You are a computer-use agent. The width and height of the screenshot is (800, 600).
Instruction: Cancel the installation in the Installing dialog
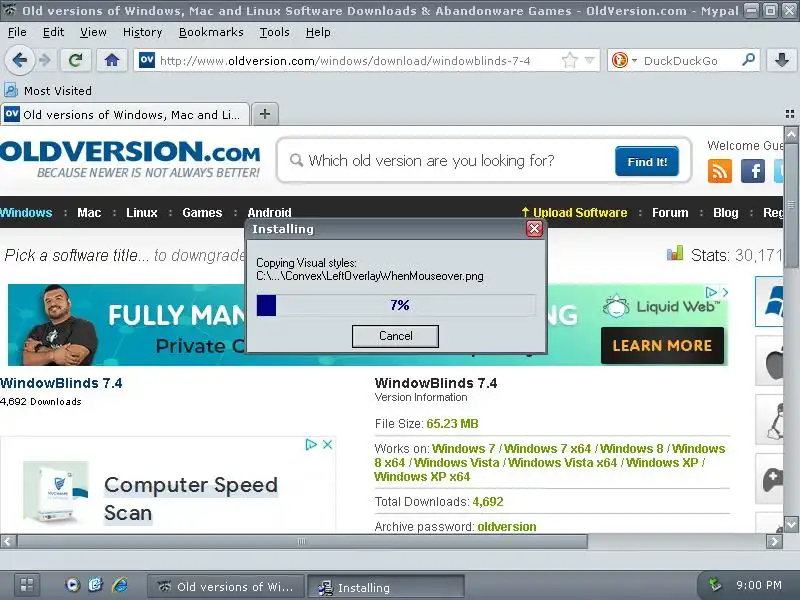[395, 336]
